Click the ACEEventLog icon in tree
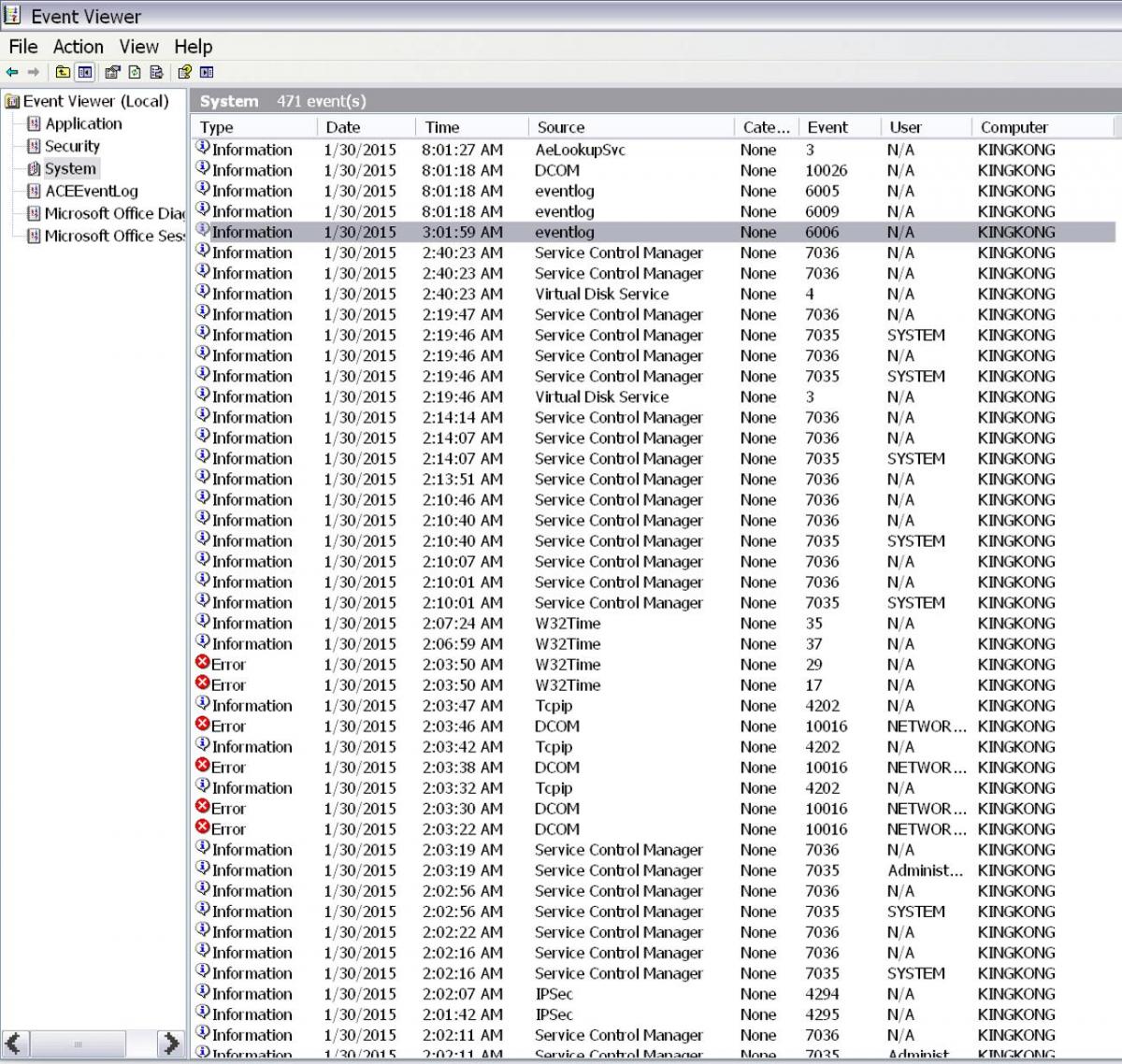 34,191
